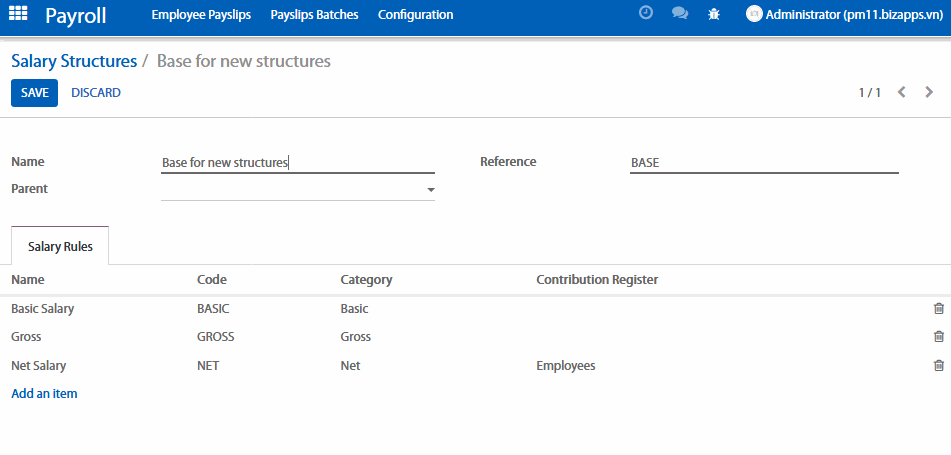Go back to Salary Structures breadcrumb
Image resolution: width=951 pixels, height=455 pixels.
pyautogui.click(x=74, y=61)
